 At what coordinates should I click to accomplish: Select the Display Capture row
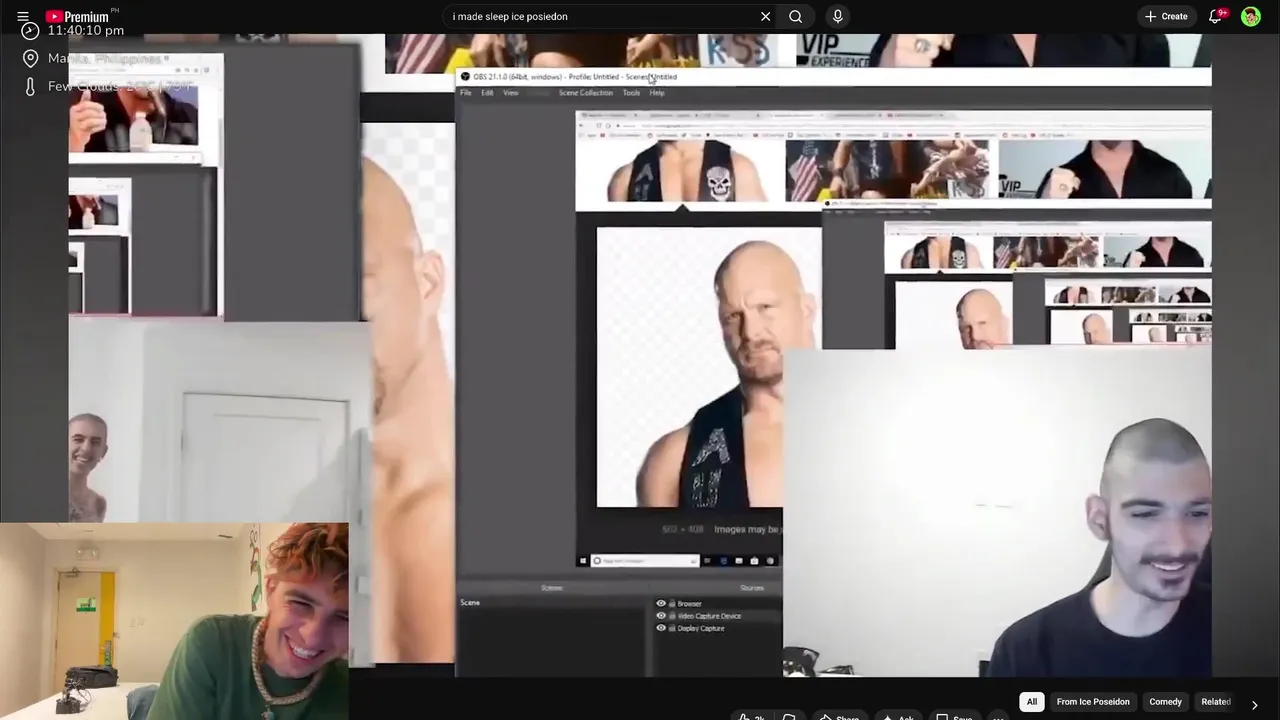717,628
